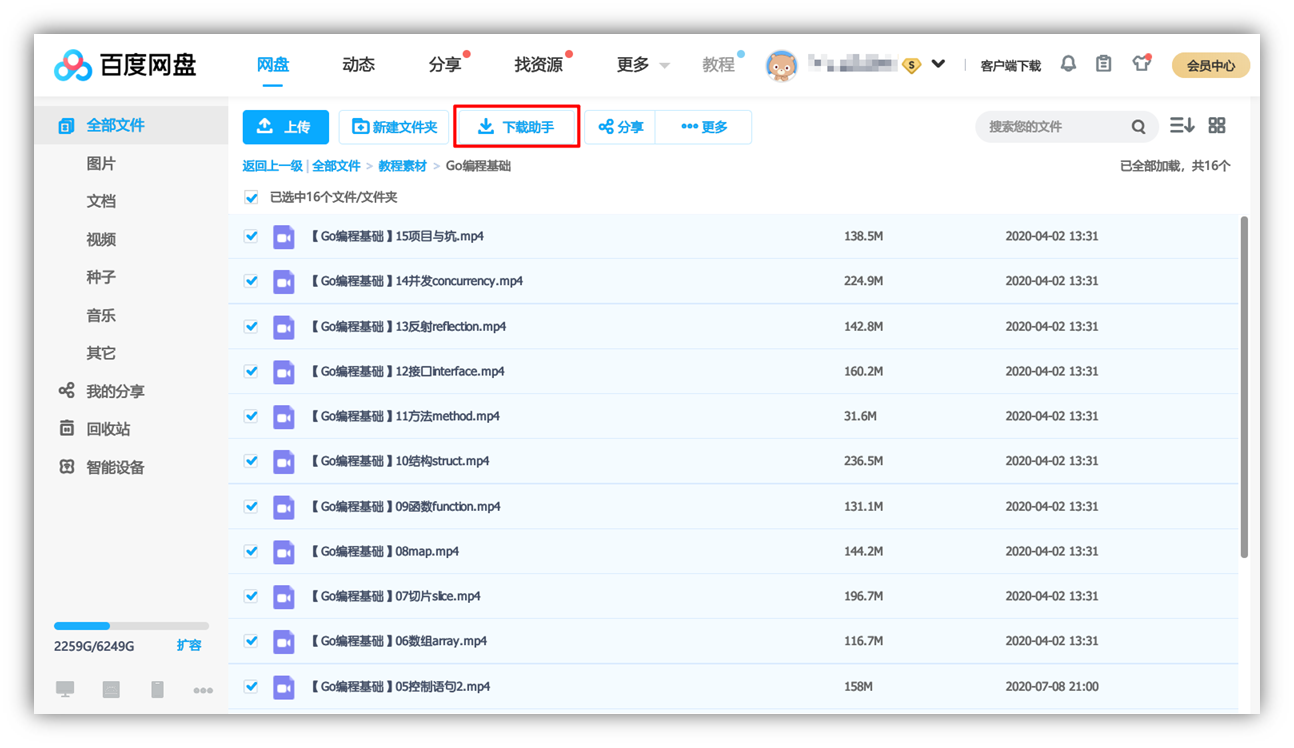Viewport: 1294px width, 748px height.
Task: Click the sort order icon
Action: click(x=1181, y=125)
